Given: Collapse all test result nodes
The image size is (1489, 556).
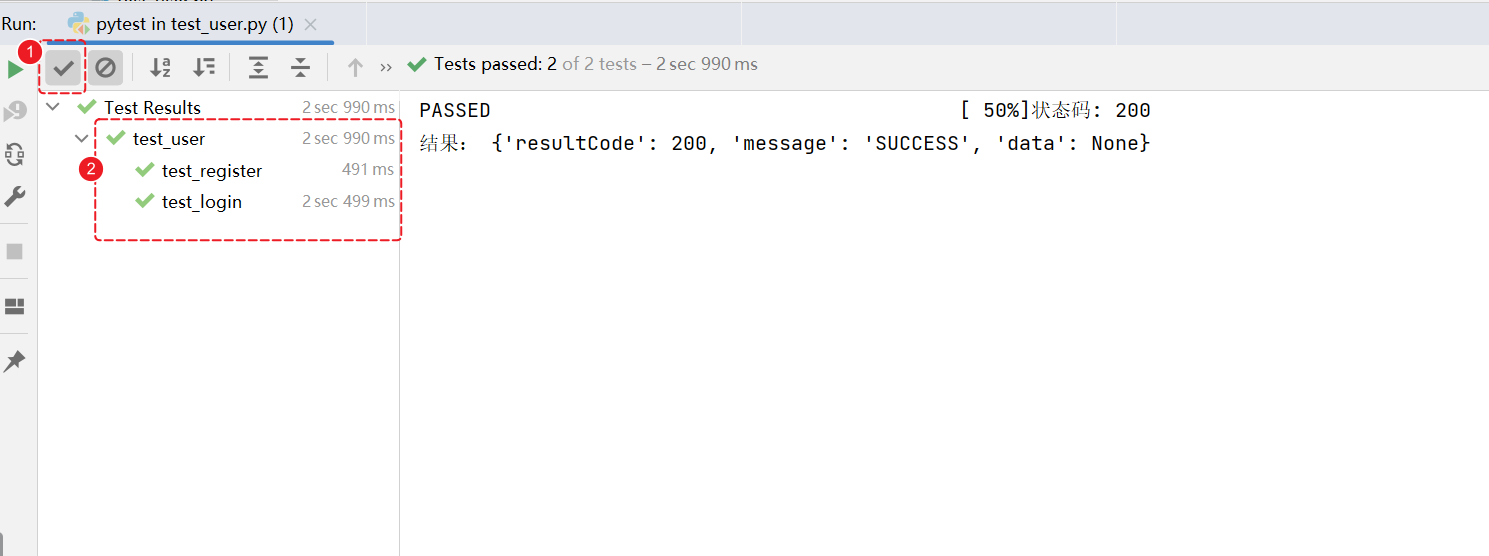Looking at the screenshot, I should 300,68.
